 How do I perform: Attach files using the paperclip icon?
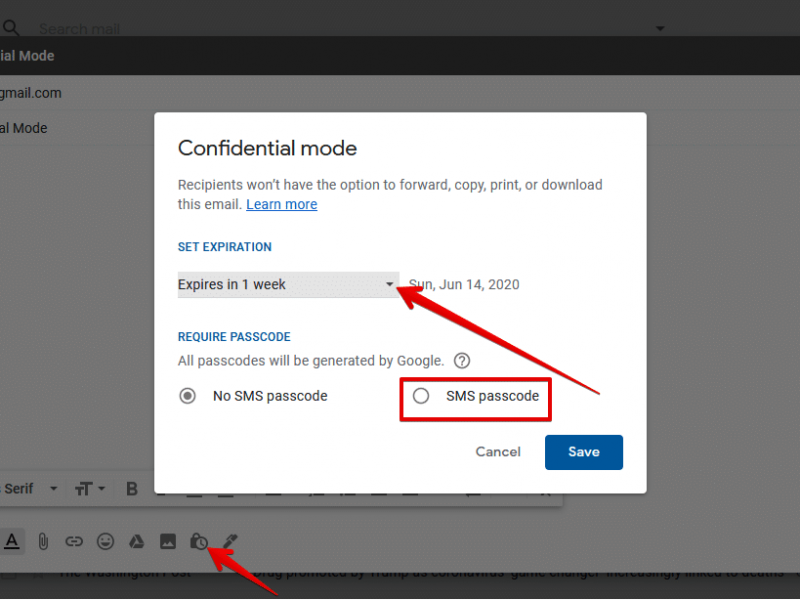(x=43, y=541)
